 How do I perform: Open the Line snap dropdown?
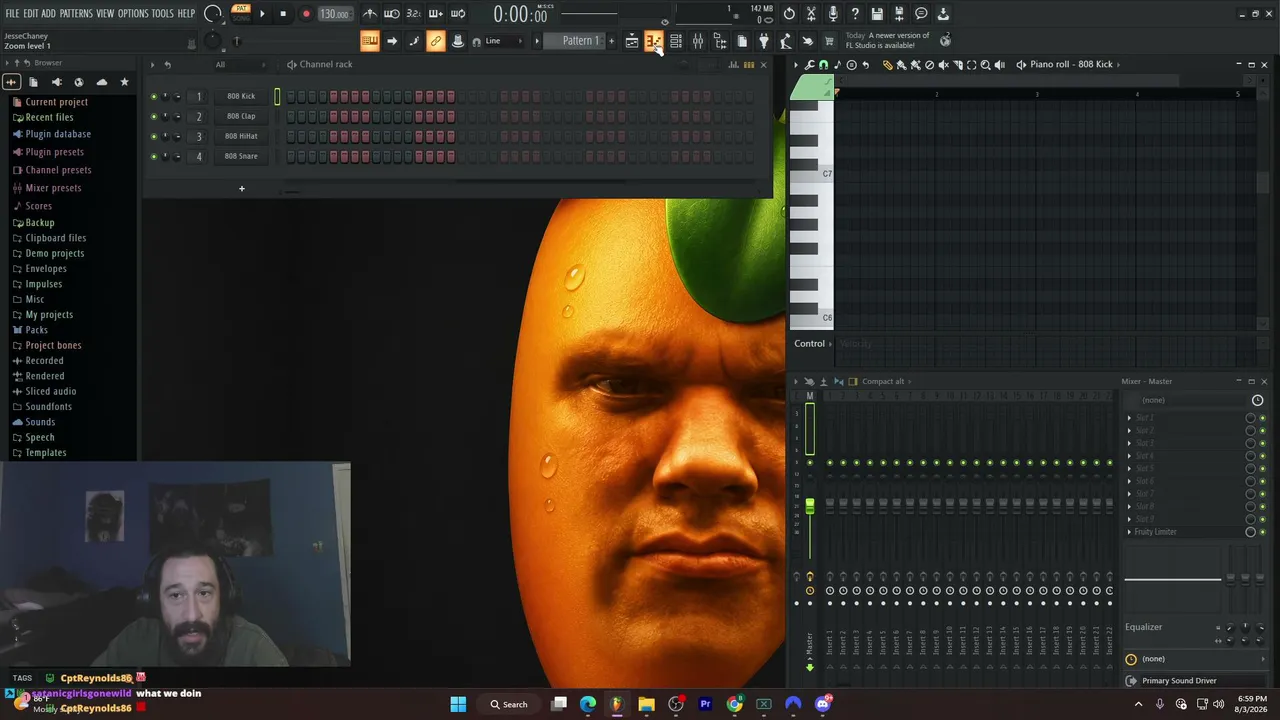tap(502, 41)
